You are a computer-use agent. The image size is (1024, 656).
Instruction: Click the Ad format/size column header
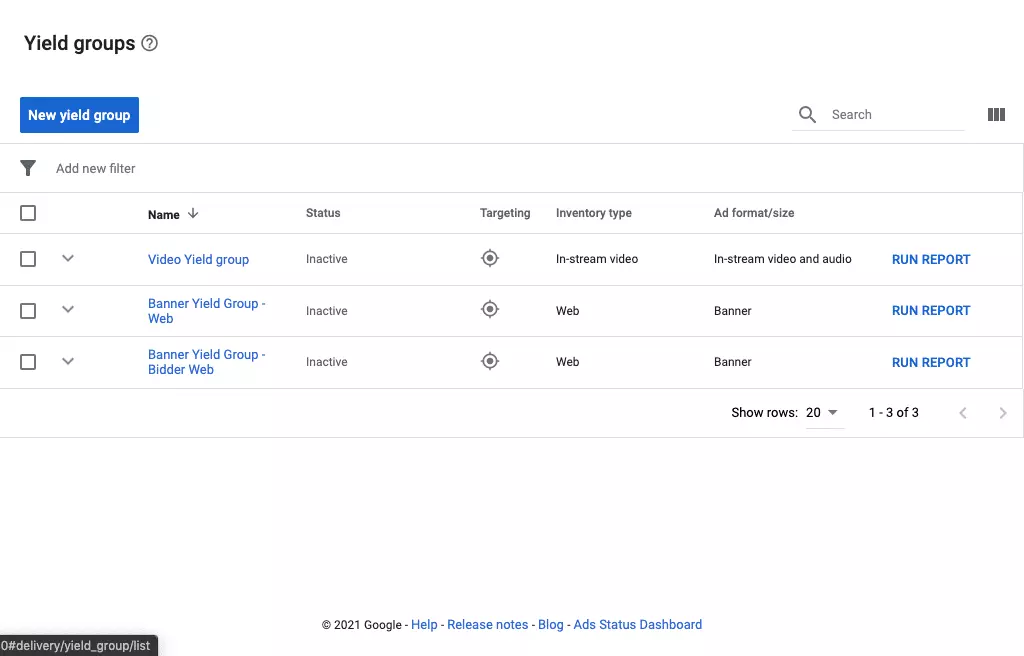(754, 213)
